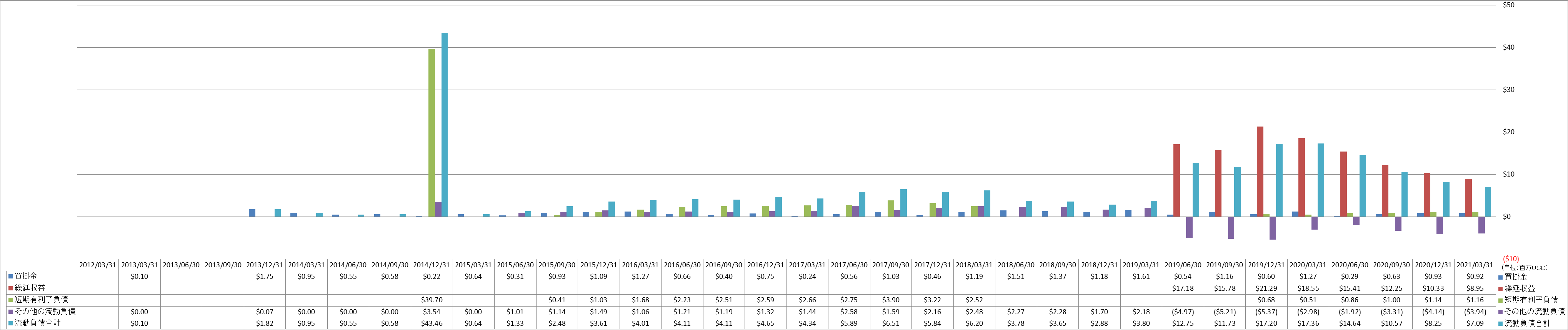This screenshot has height=330, width=1568.
Task: Select the ($4.97) cell
Action: tap(1183, 312)
